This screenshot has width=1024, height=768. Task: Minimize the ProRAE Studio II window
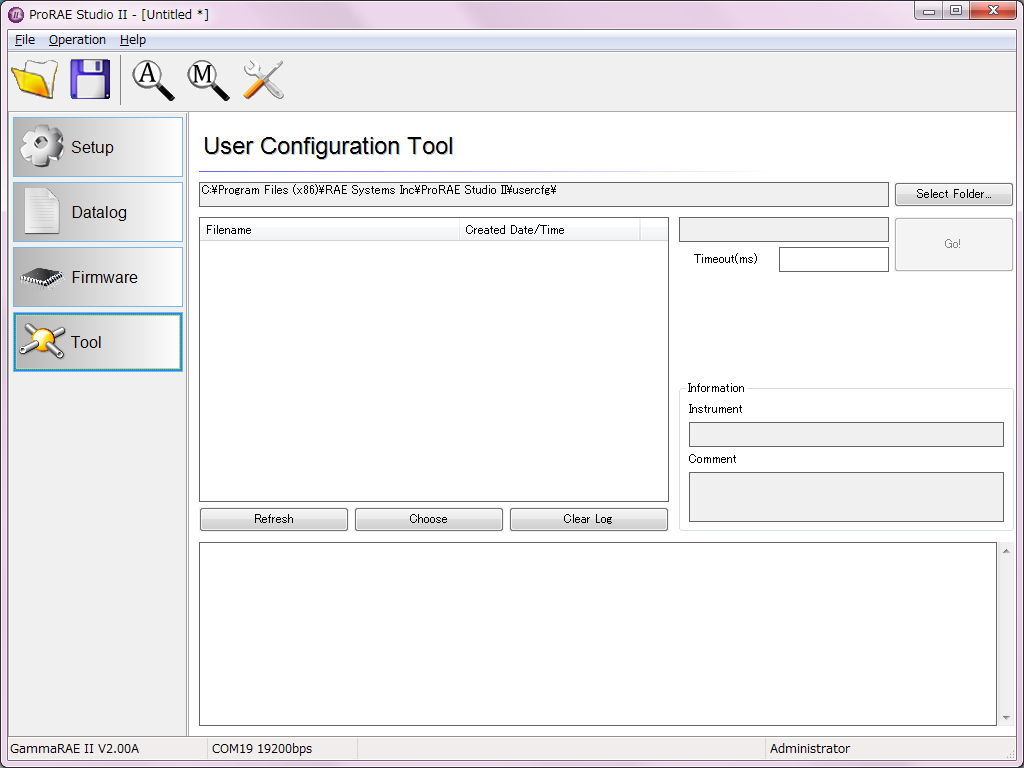929,11
